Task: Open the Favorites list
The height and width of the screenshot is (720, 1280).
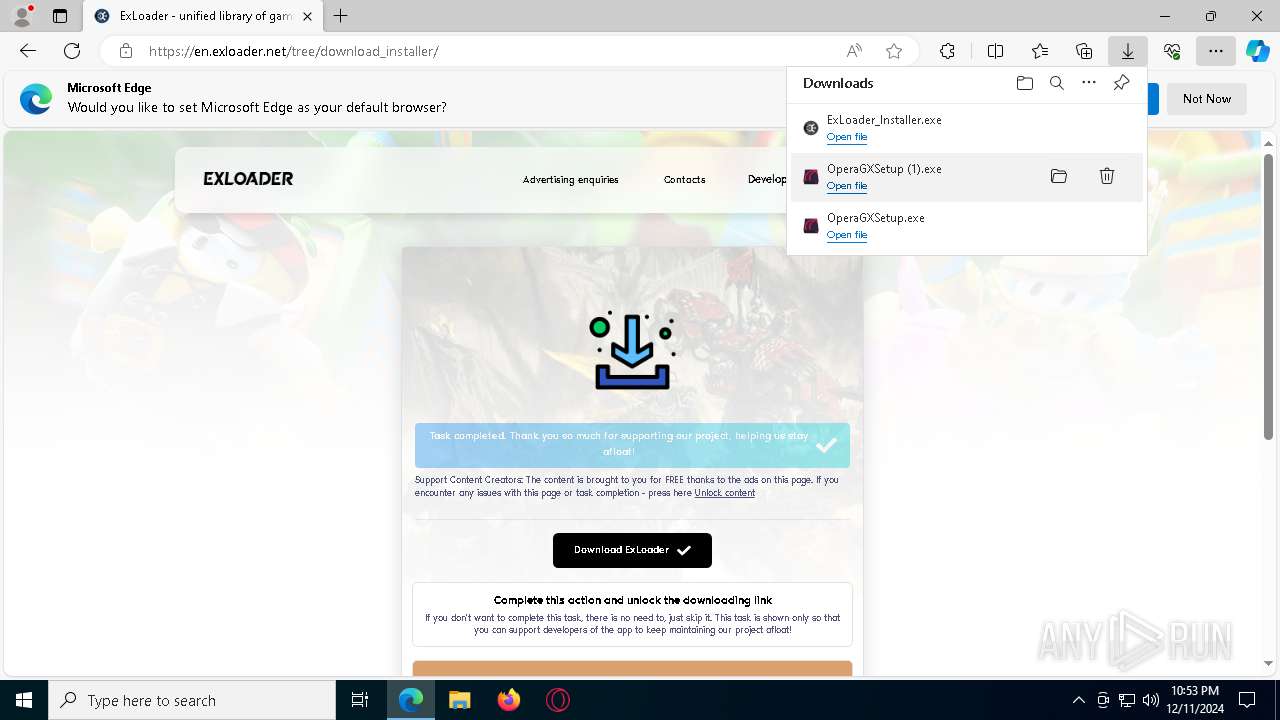Action: tap(1040, 51)
